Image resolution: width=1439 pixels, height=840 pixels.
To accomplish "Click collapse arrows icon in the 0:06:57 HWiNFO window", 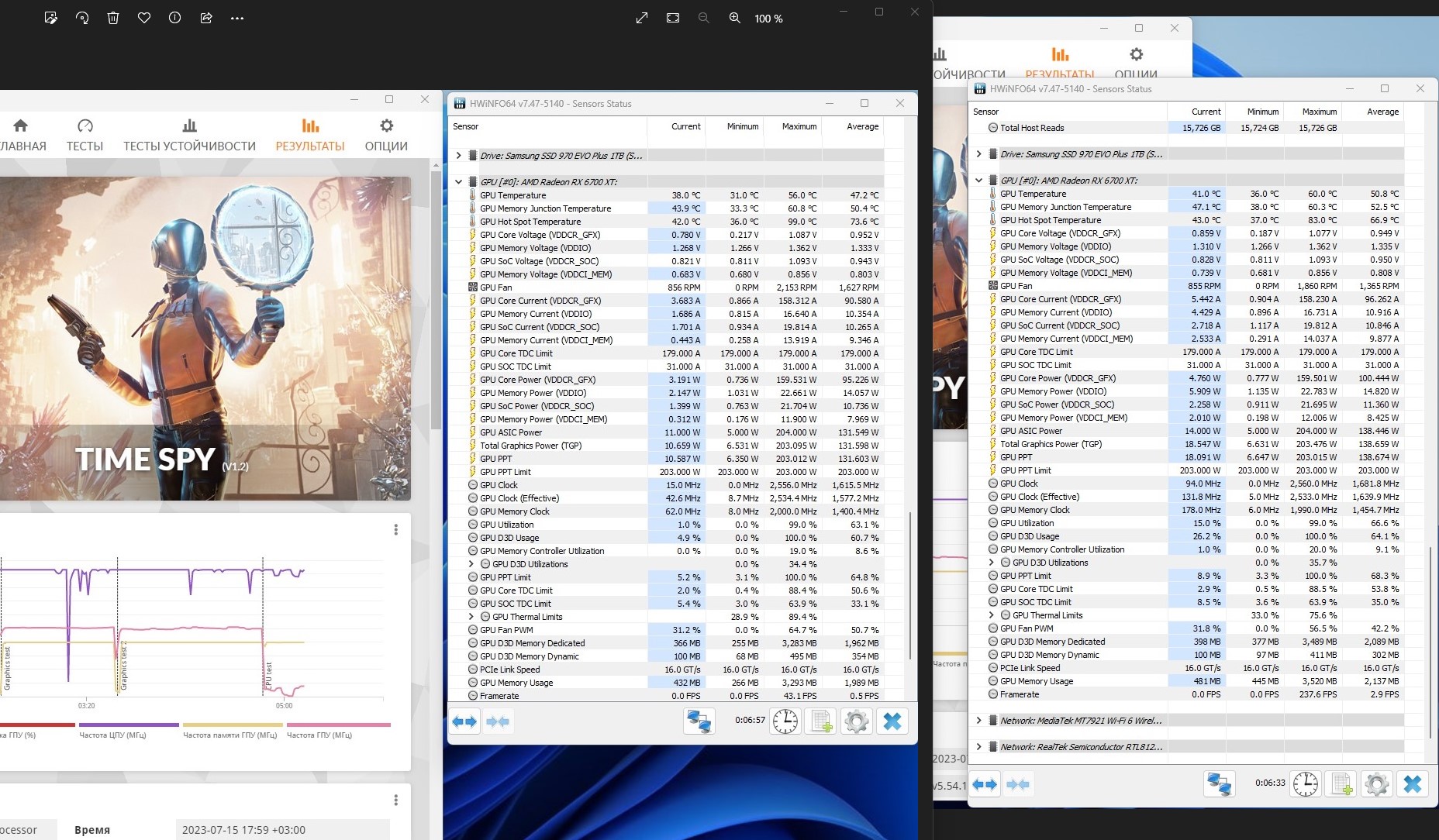I will point(498,721).
